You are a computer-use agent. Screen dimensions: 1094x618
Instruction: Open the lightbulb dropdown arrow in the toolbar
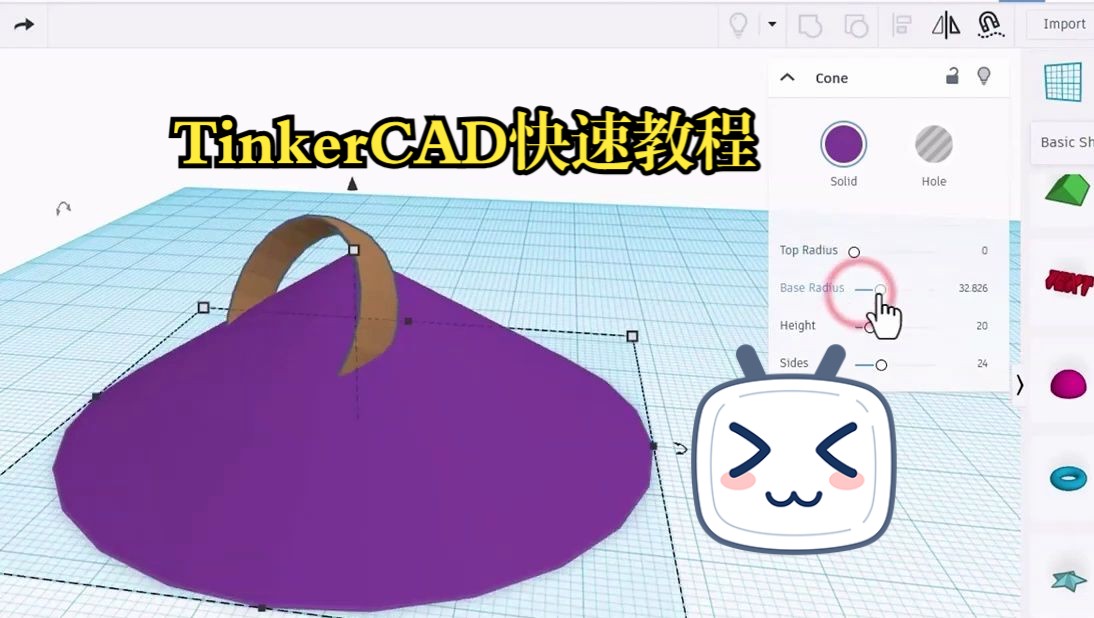click(770, 24)
